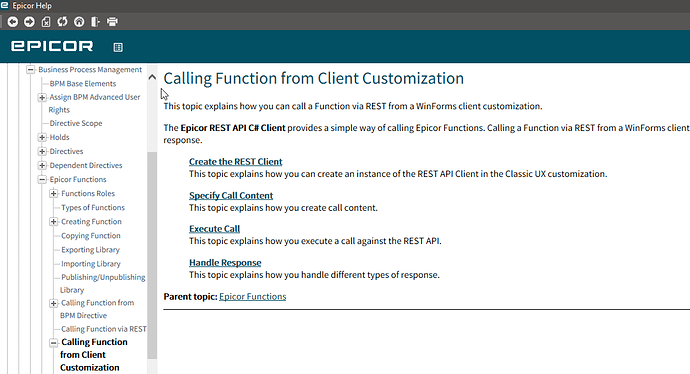Open the Execute Call topic link
The image size is (690, 374).
pos(214,229)
